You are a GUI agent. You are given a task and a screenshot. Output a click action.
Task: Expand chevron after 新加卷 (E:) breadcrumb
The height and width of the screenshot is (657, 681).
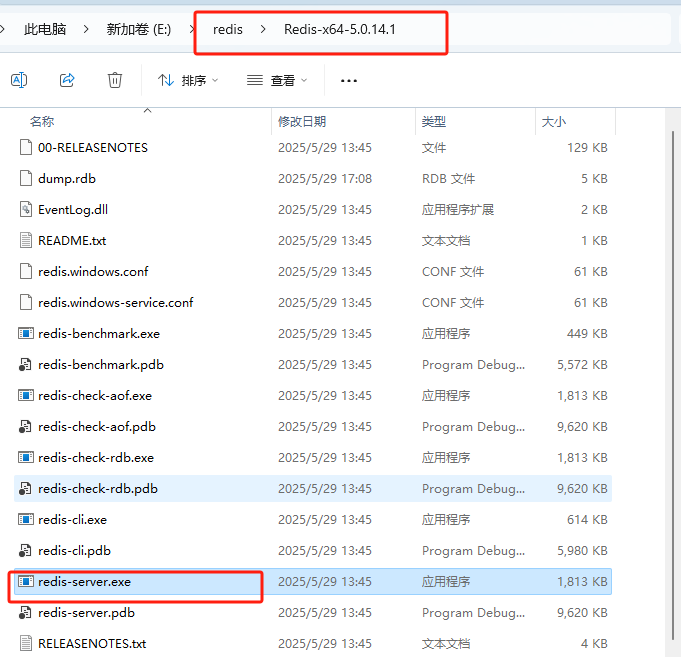pyautogui.click(x=192, y=29)
